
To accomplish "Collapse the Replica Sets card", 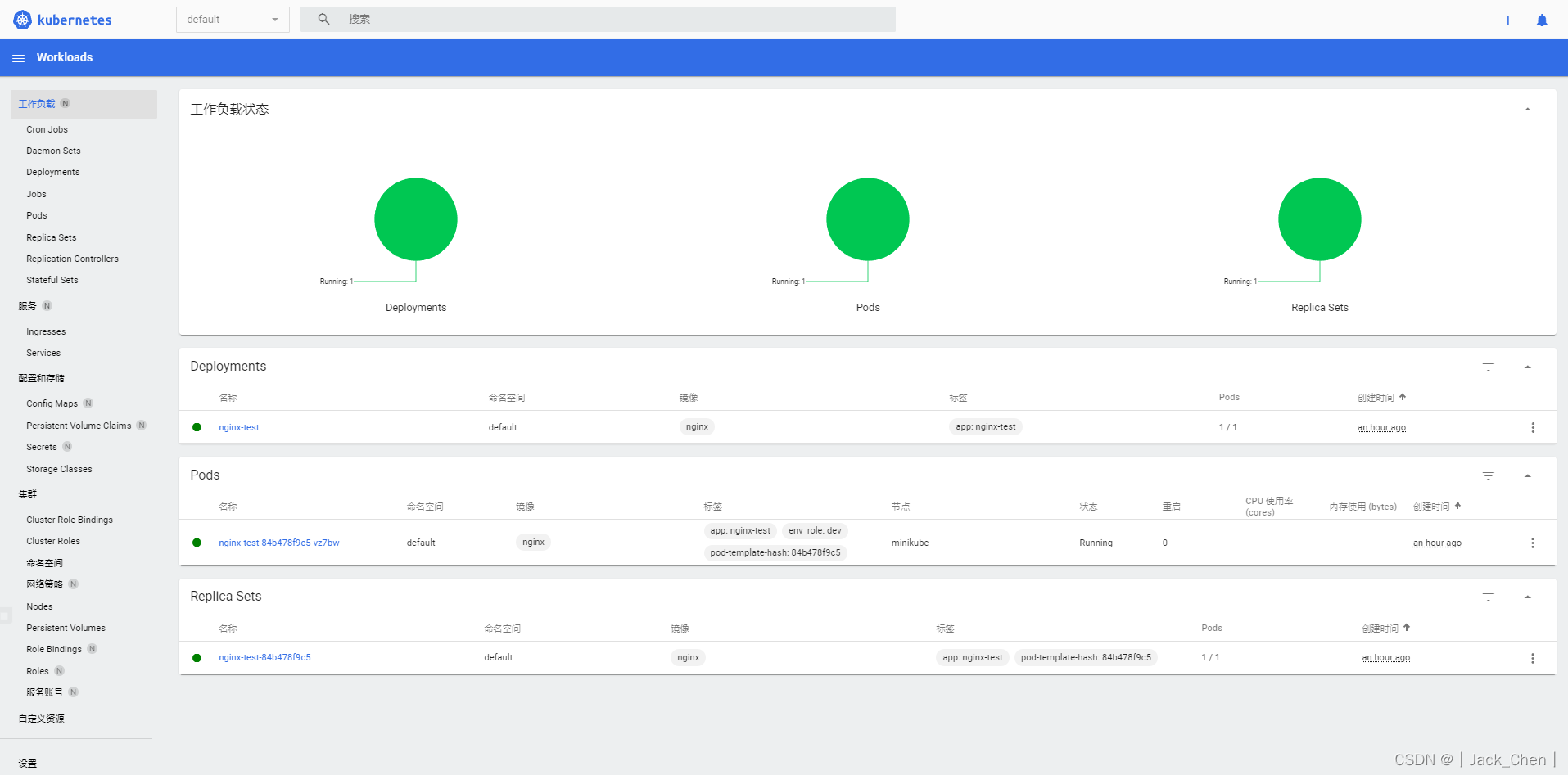I will [x=1528, y=597].
